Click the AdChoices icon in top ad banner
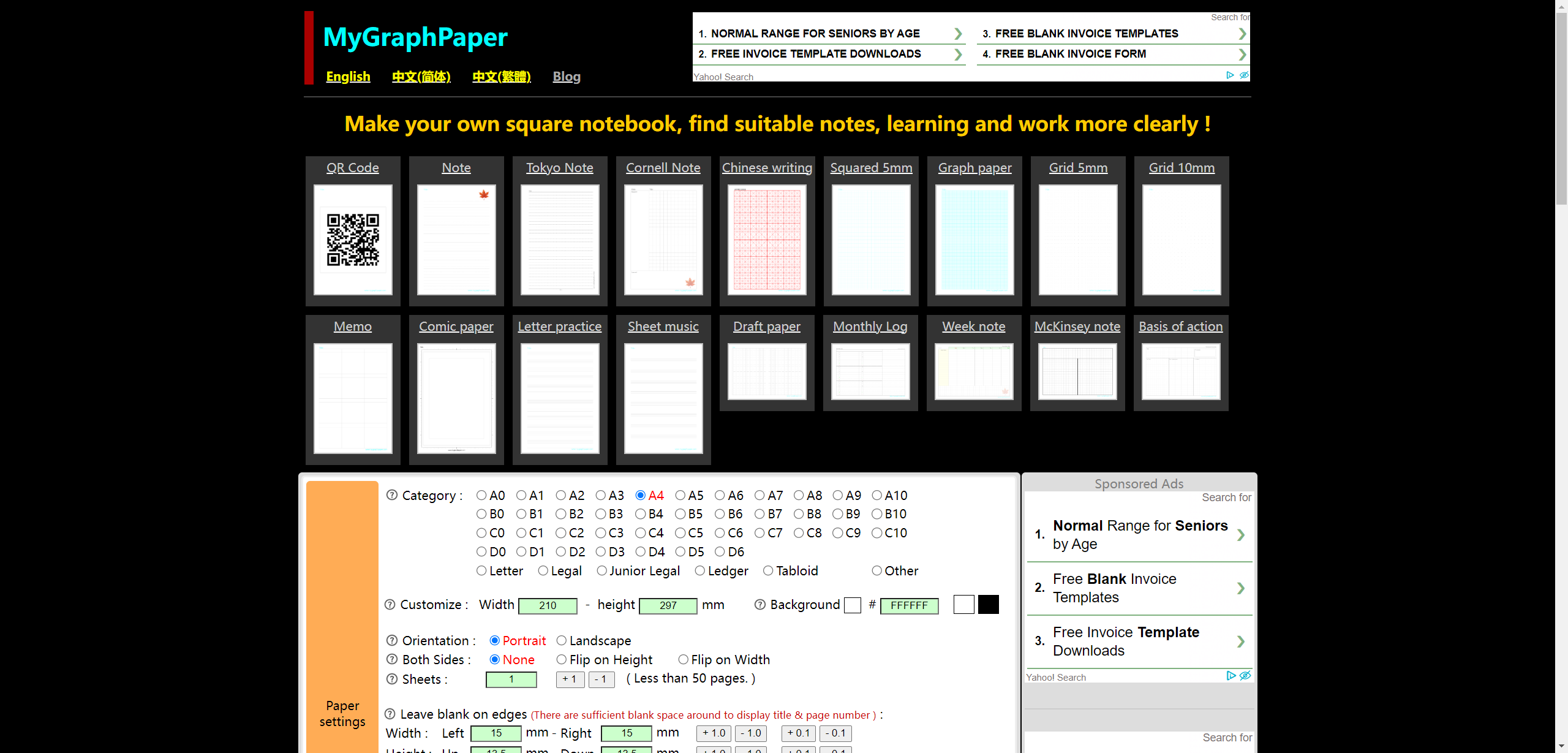This screenshot has height=753, width=1568. click(x=1230, y=75)
